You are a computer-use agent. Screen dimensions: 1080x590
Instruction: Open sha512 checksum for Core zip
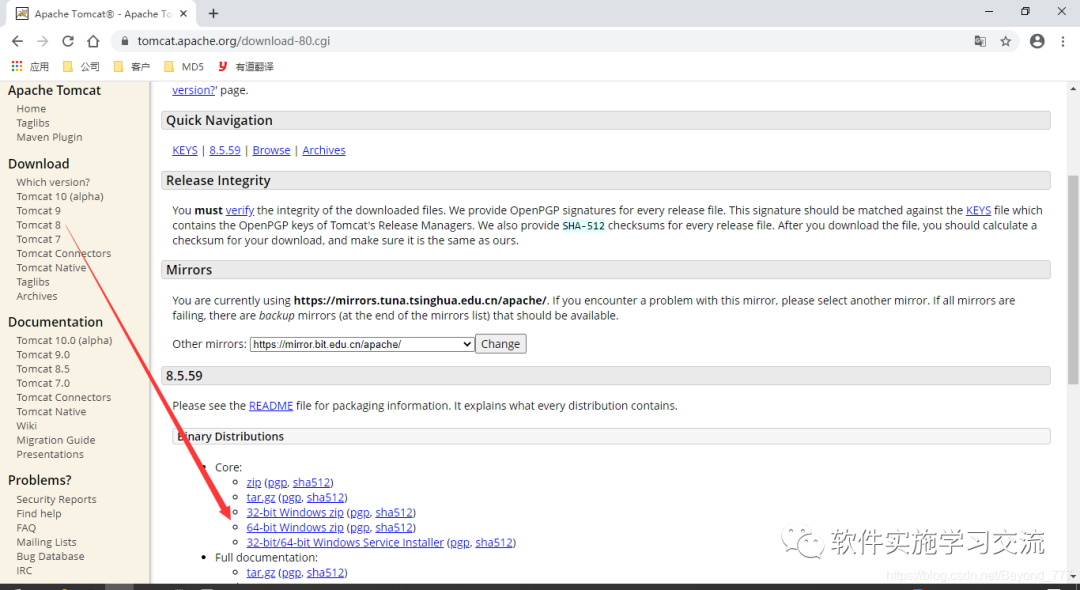(311, 482)
